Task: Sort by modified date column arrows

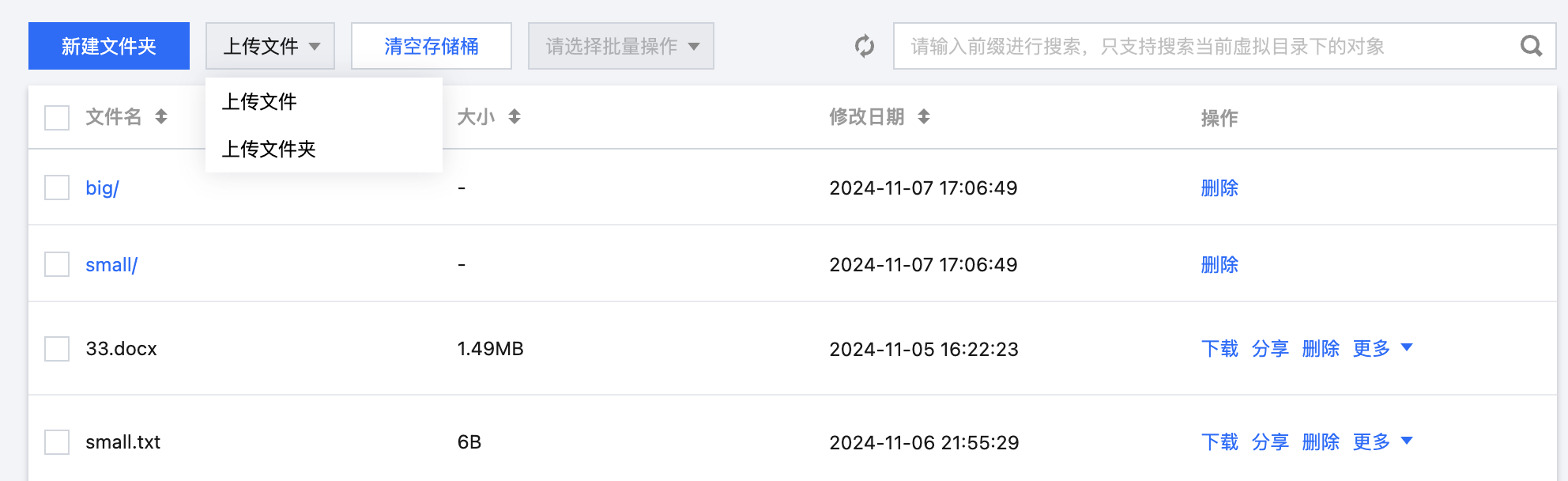Action: (x=924, y=117)
